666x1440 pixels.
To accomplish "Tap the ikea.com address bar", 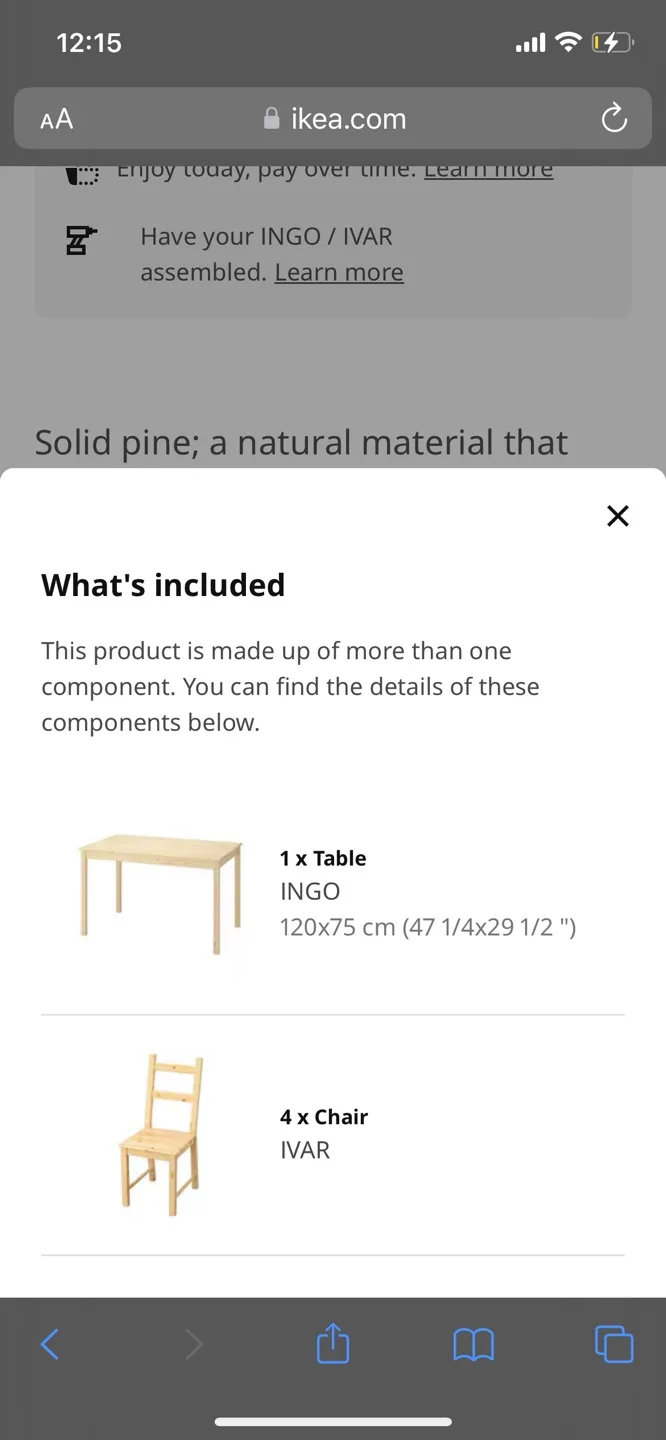I will 347,118.
